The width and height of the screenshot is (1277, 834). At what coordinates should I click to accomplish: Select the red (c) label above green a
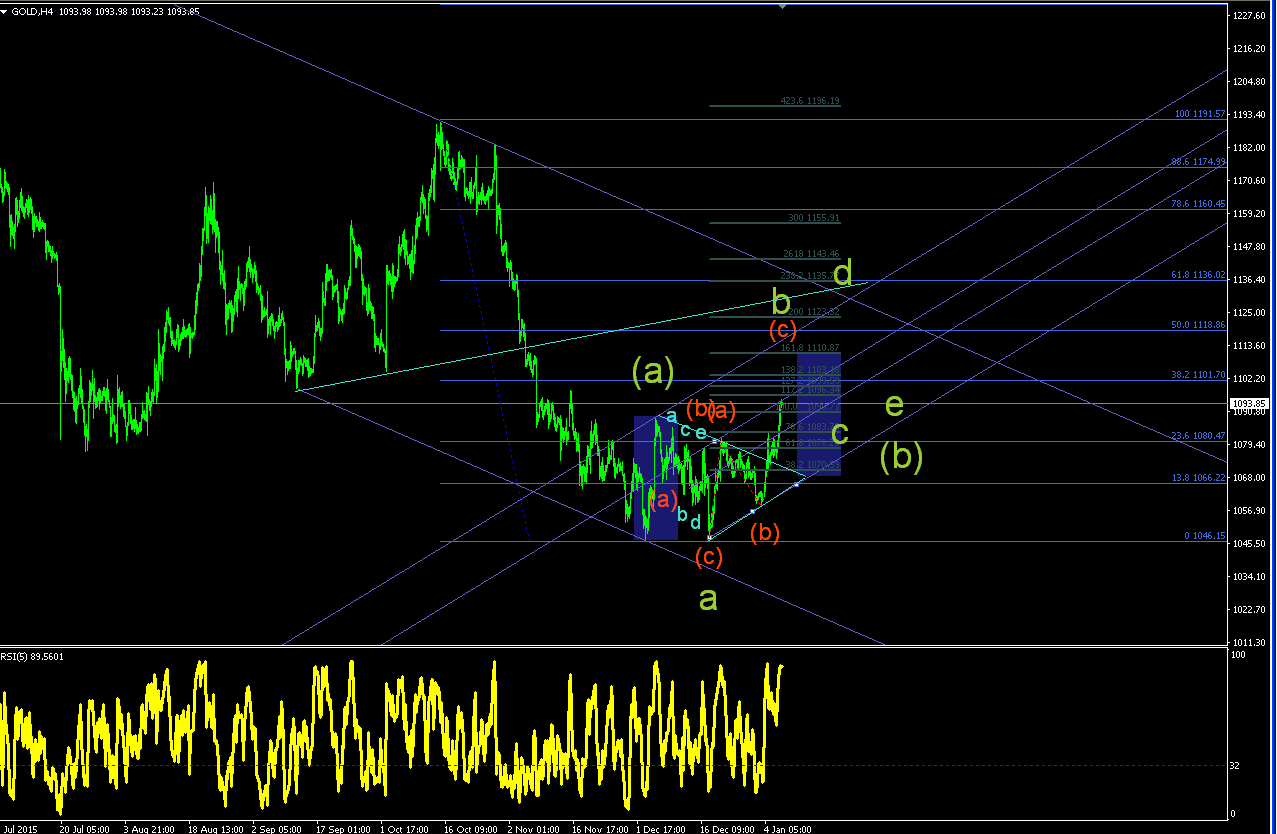click(x=708, y=557)
